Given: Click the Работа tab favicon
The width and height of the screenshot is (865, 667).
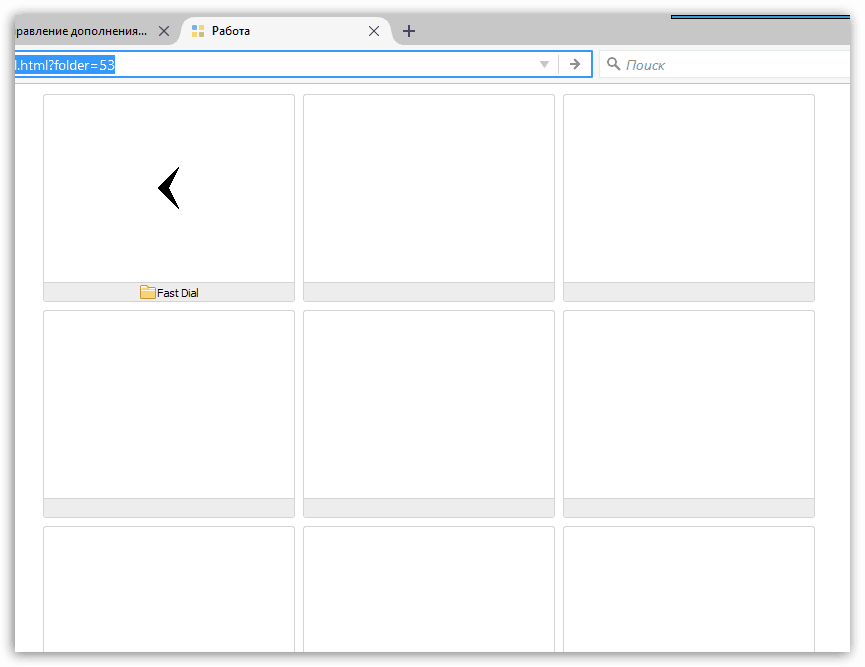Looking at the screenshot, I should (x=196, y=30).
